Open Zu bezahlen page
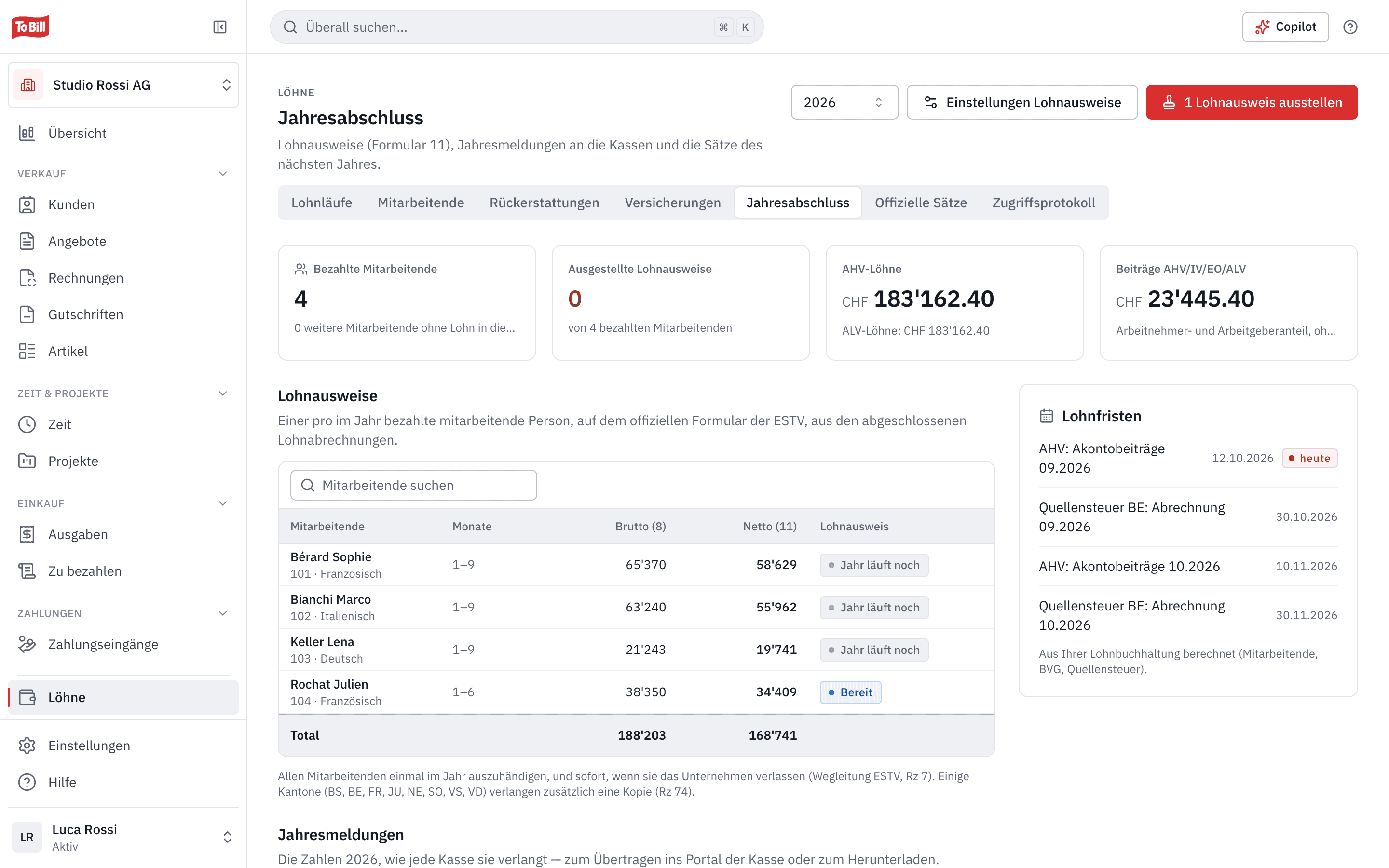The width and height of the screenshot is (1389, 868). click(x=123, y=571)
